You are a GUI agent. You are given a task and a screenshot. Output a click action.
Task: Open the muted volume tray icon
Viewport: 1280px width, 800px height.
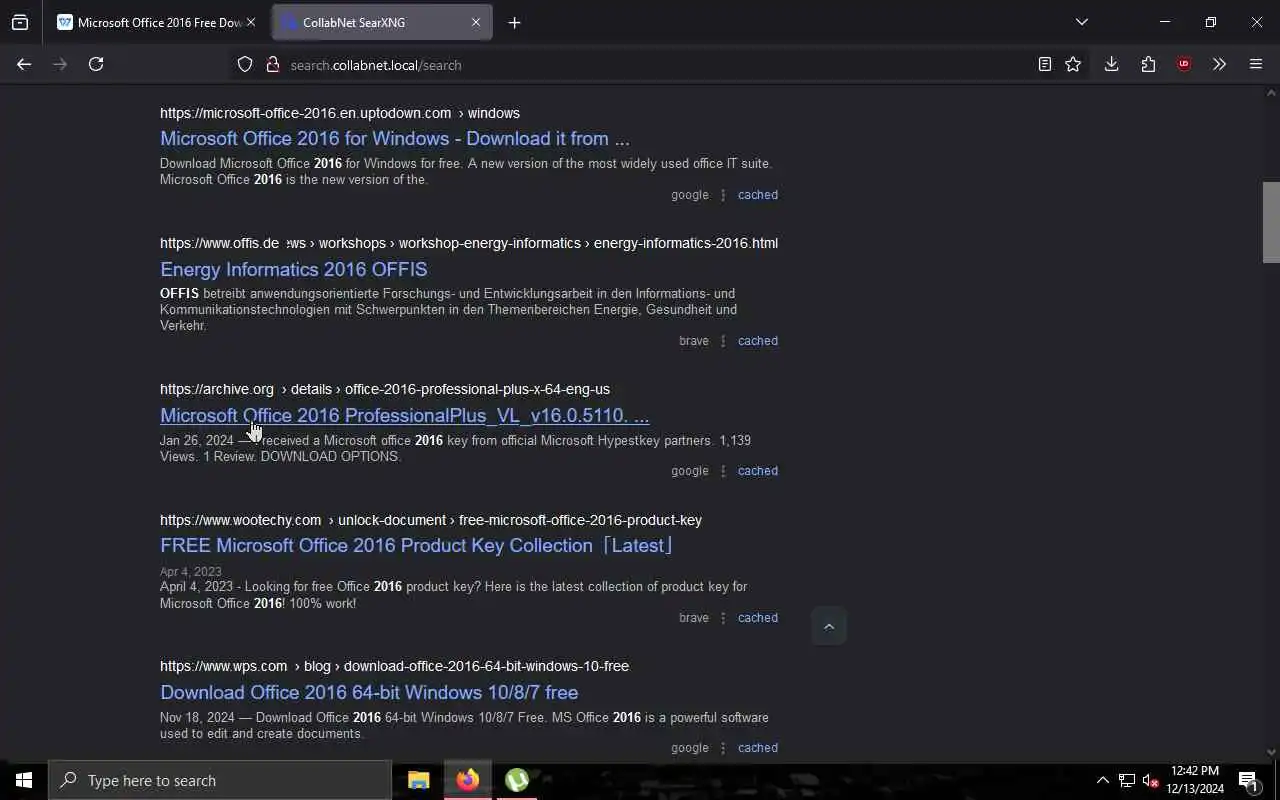point(1151,780)
